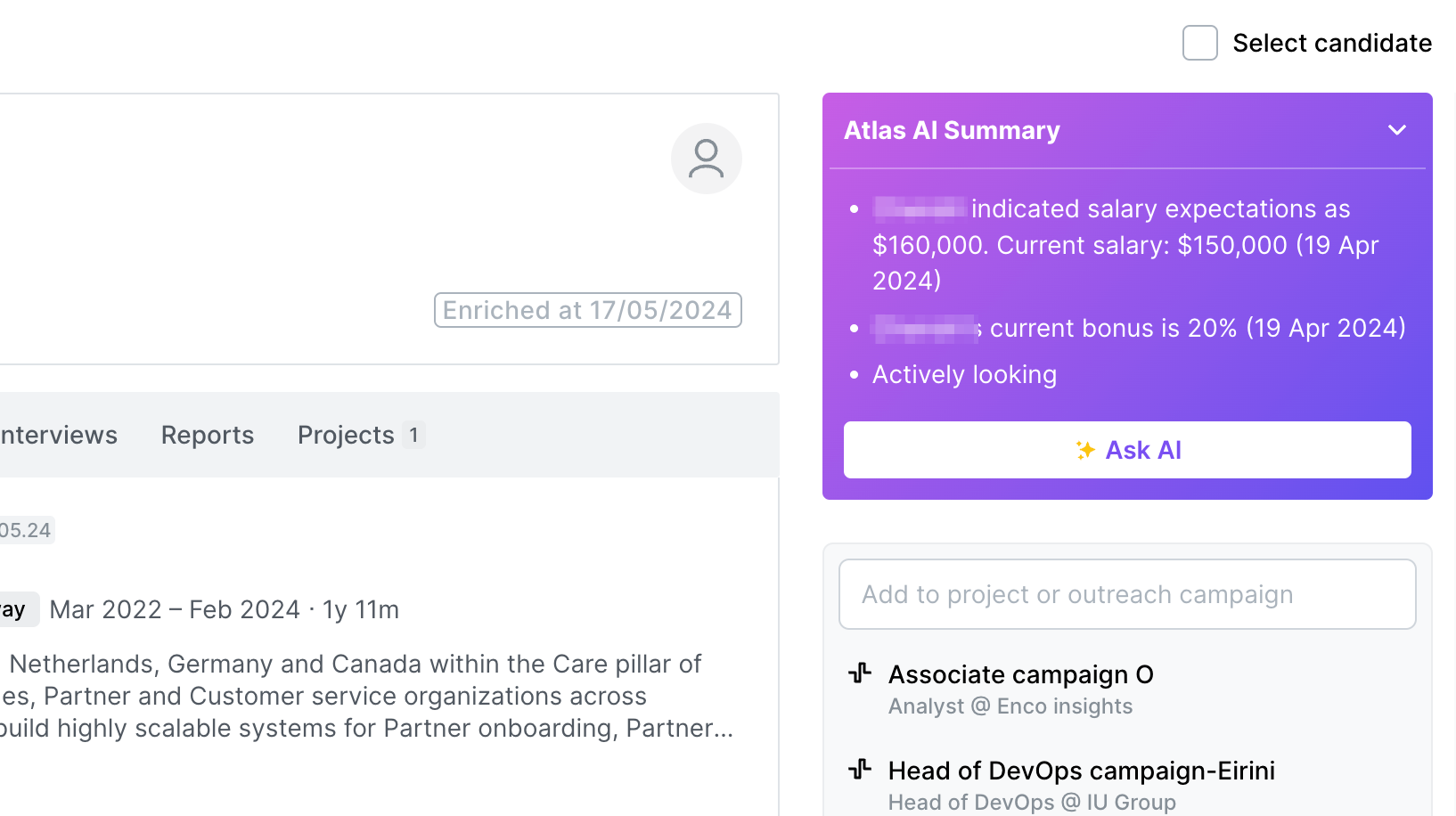The height and width of the screenshot is (816, 1456).
Task: Click the campaign icon beside Associate campaign O
Action: point(860,674)
